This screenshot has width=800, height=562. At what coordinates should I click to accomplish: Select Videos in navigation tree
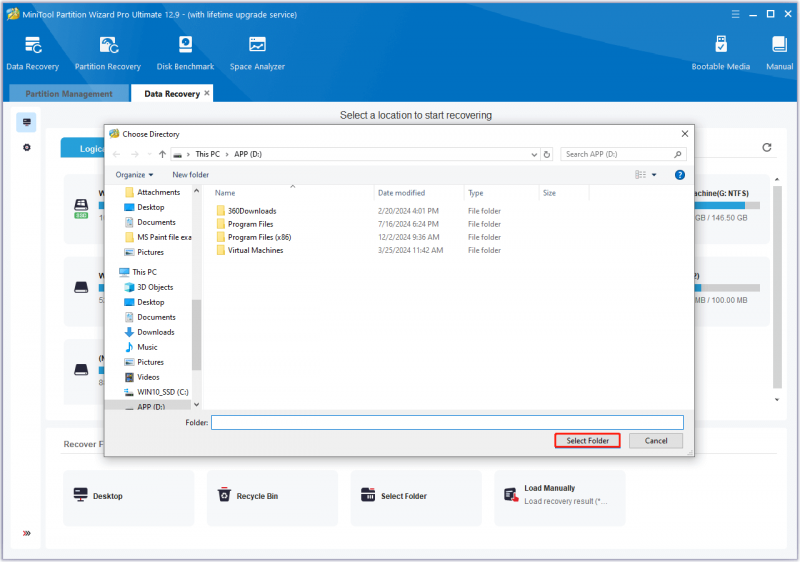pos(142,377)
